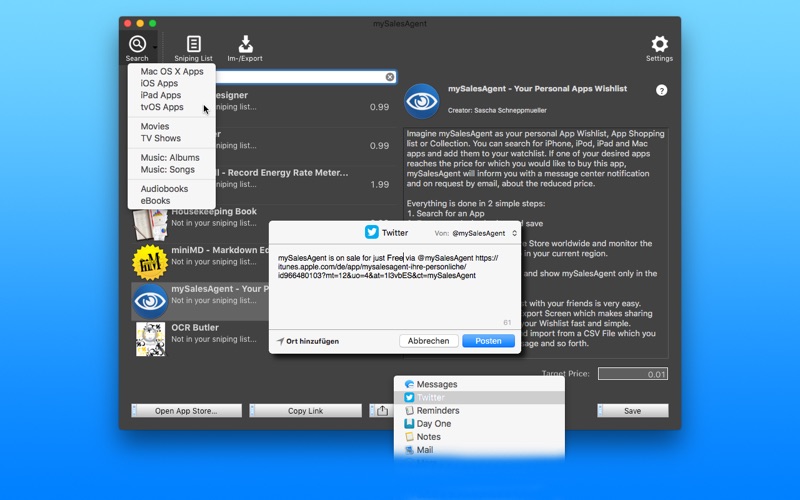Click the window close button
Viewport: 800px width, 500px height.
[x=128, y=23]
